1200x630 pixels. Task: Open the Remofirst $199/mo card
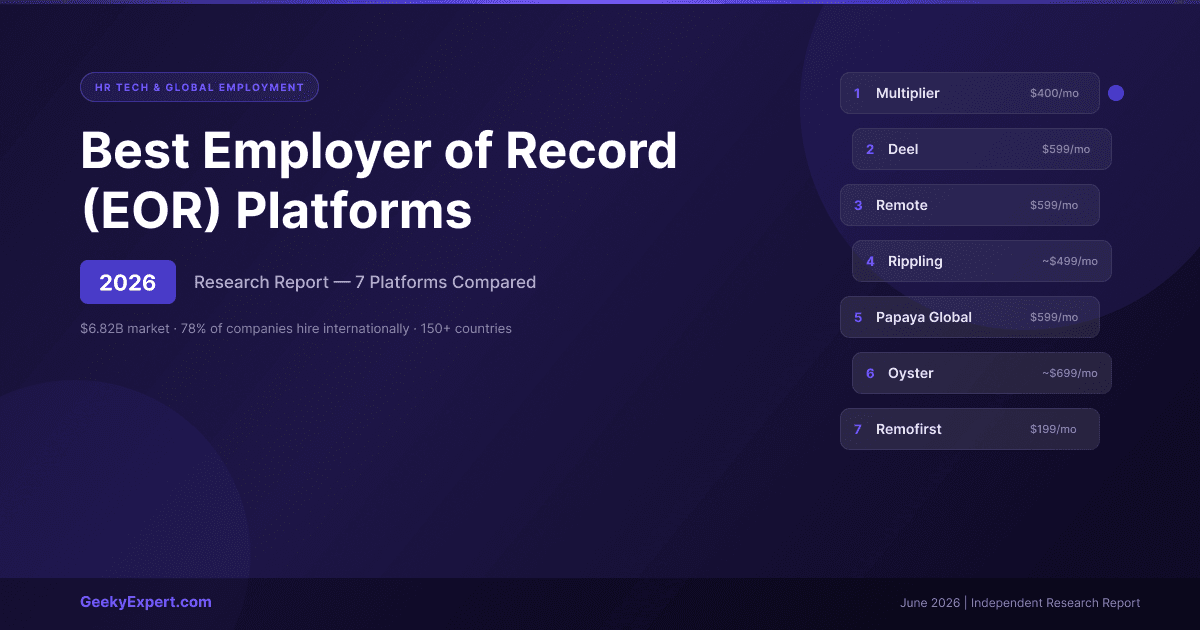point(970,429)
